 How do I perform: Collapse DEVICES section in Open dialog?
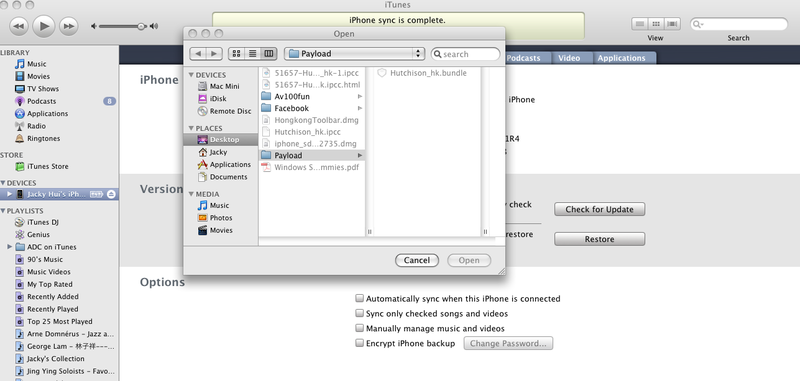pos(191,75)
